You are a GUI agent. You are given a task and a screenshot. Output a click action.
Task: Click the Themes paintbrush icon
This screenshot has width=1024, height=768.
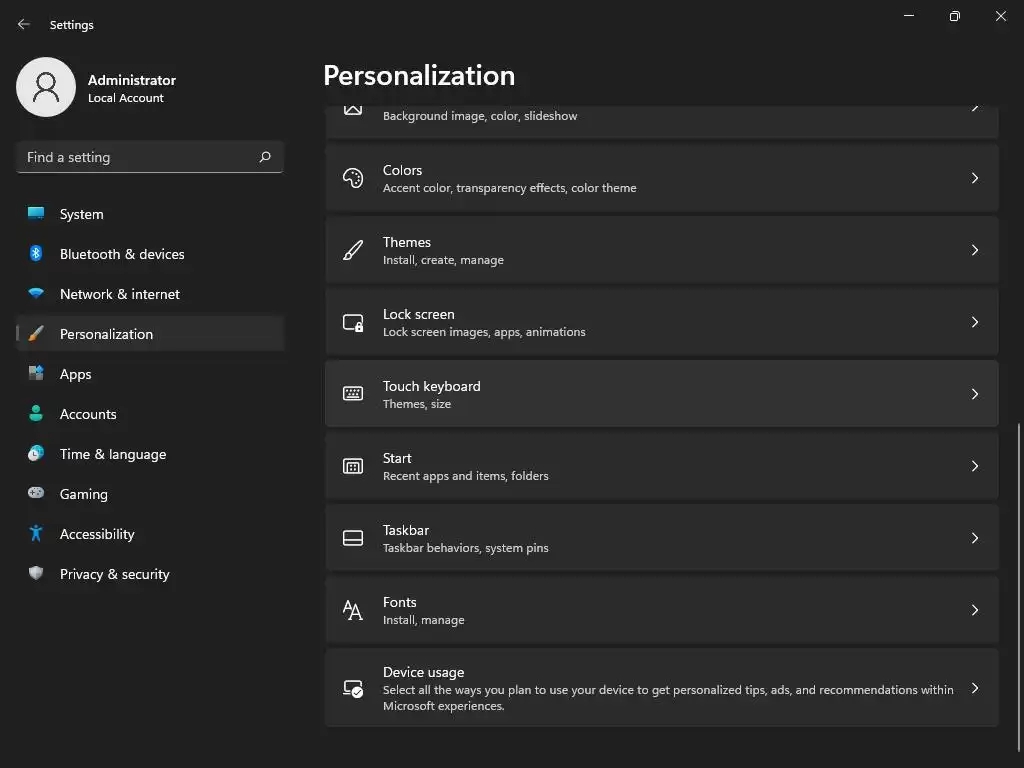[353, 250]
